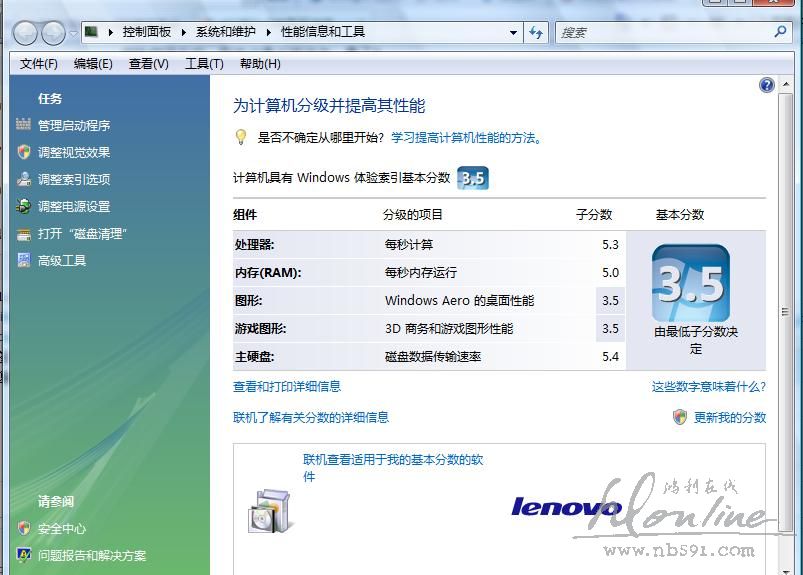Select 游戏图形 row subscore 3.5
The width and height of the screenshot is (803, 575).
click(610, 329)
